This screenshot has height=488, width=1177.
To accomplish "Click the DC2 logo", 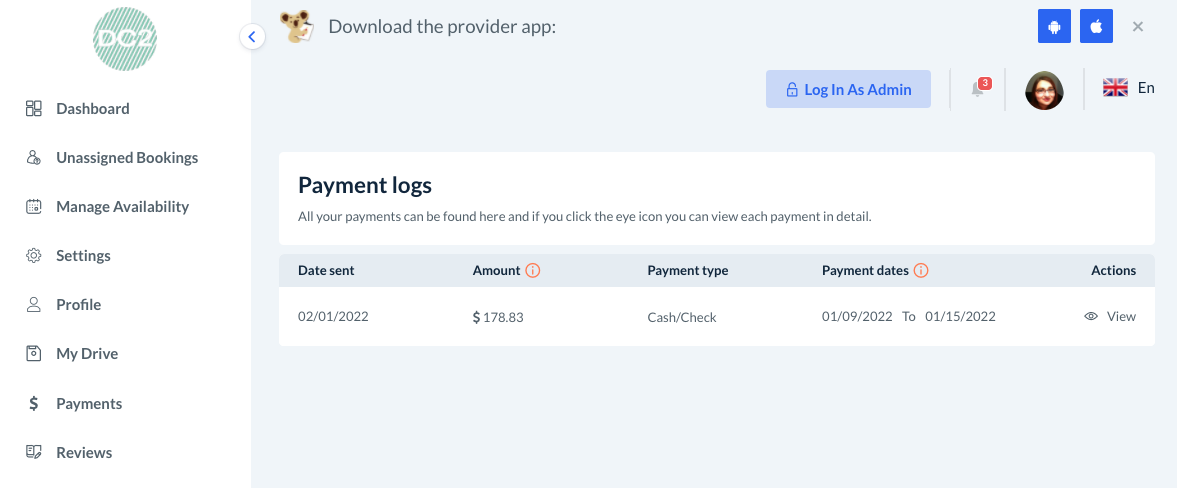I will click(125, 39).
